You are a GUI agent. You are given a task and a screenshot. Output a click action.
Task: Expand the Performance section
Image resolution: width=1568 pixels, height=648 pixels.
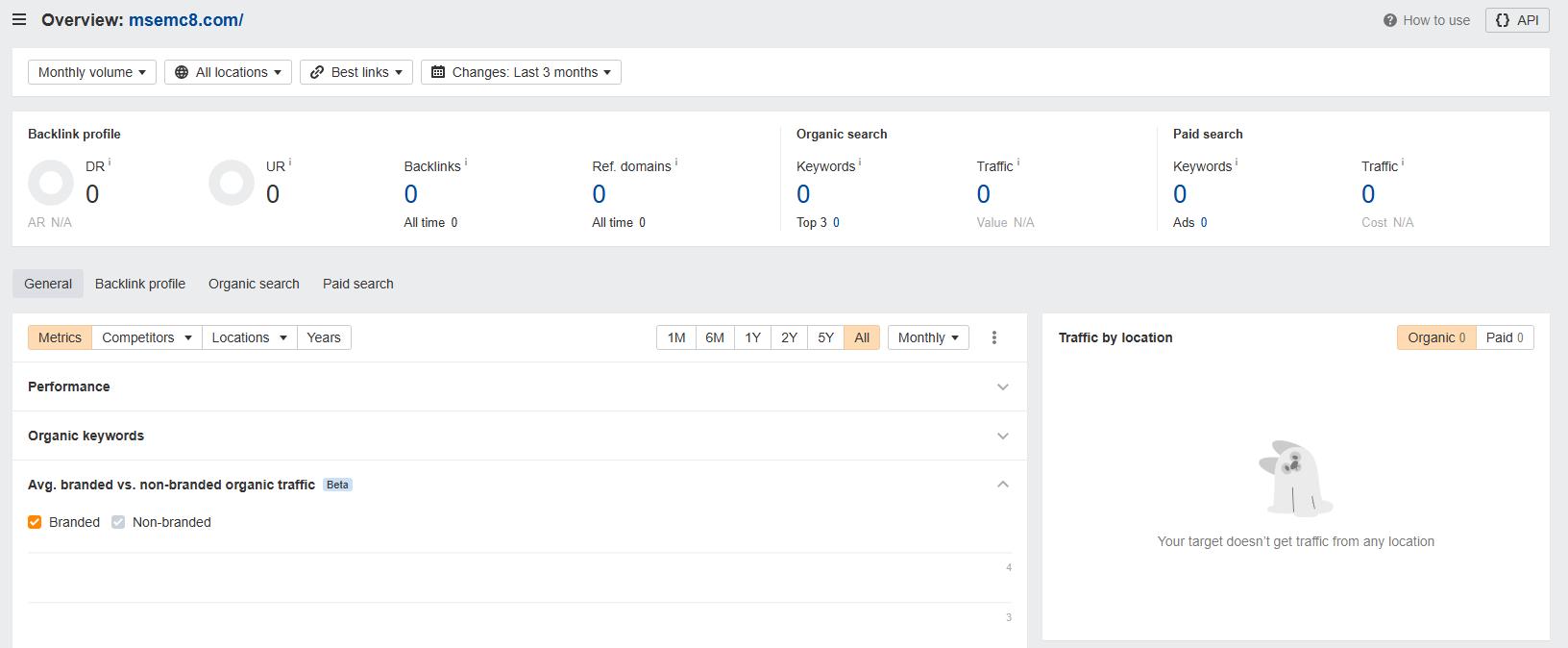[x=520, y=386]
